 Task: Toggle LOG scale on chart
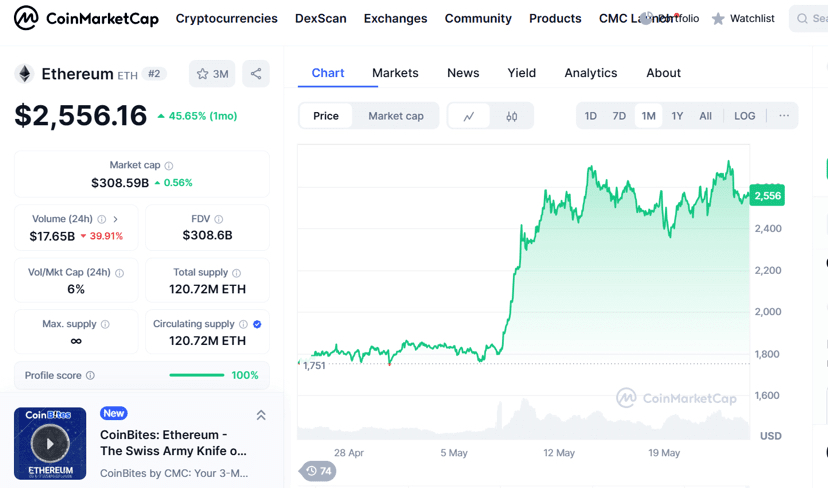(745, 116)
